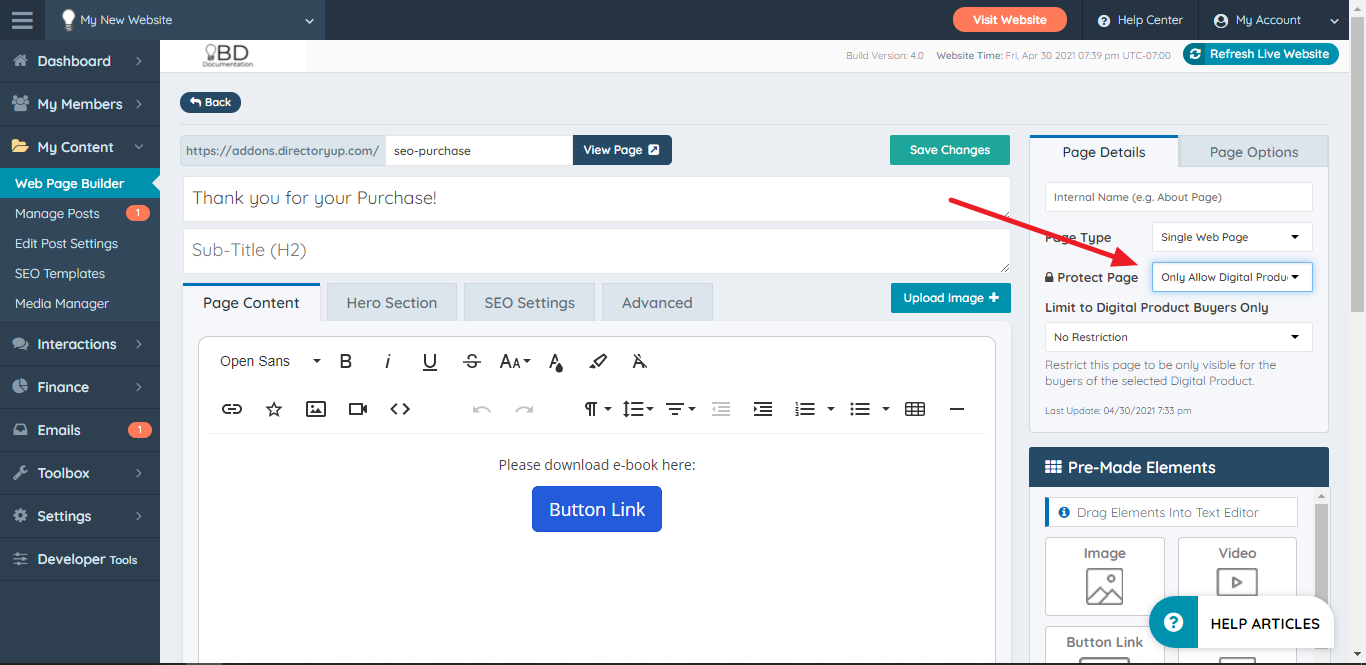Open the My Account menu
1366x665 pixels.
1275,20
